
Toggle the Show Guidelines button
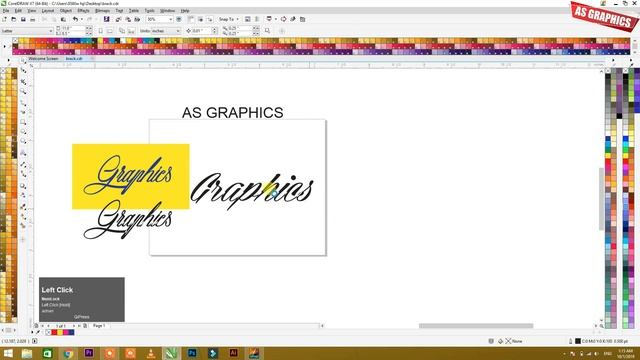pyautogui.click(x=209, y=19)
